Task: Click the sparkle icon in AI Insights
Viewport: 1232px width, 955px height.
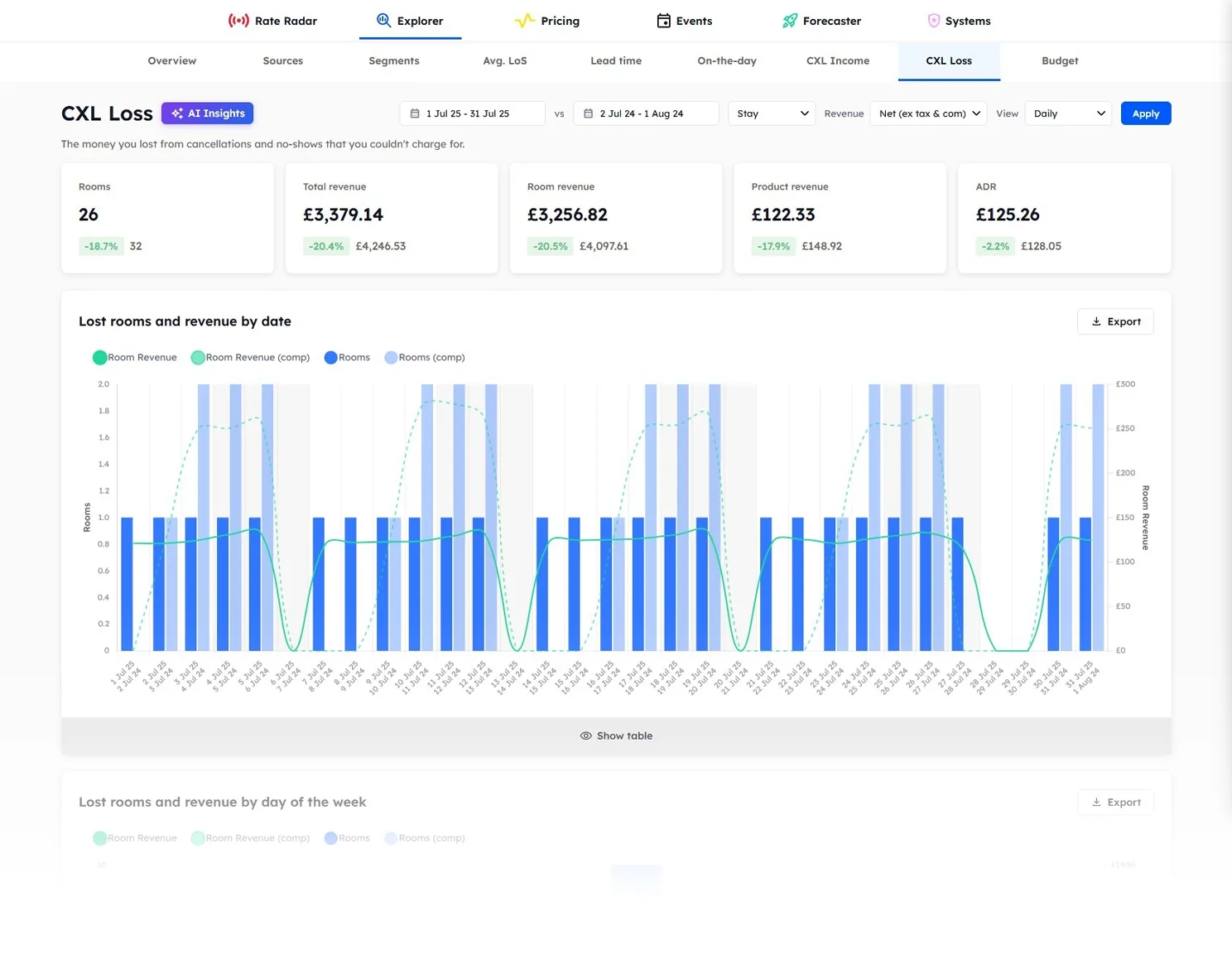Action: click(x=176, y=113)
